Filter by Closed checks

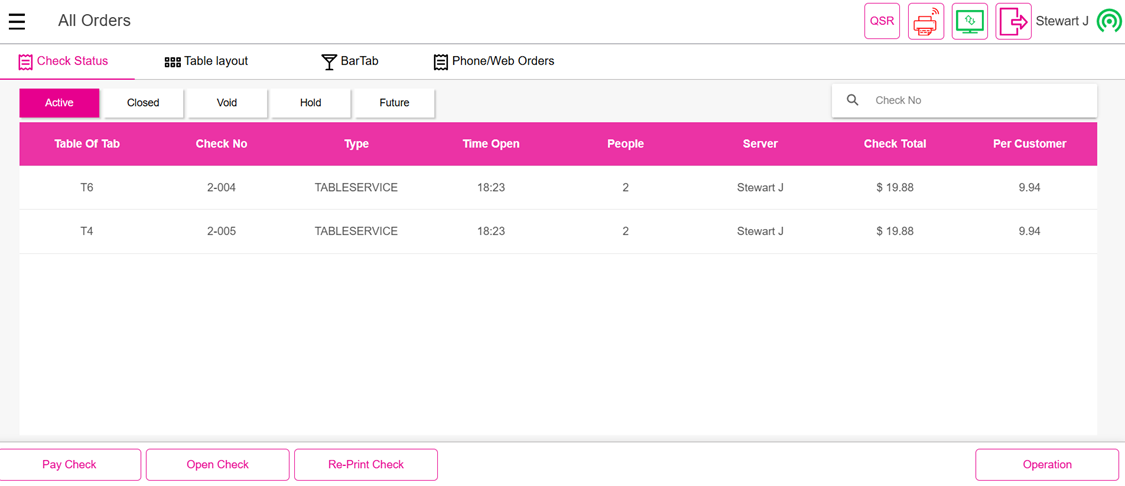click(x=143, y=103)
